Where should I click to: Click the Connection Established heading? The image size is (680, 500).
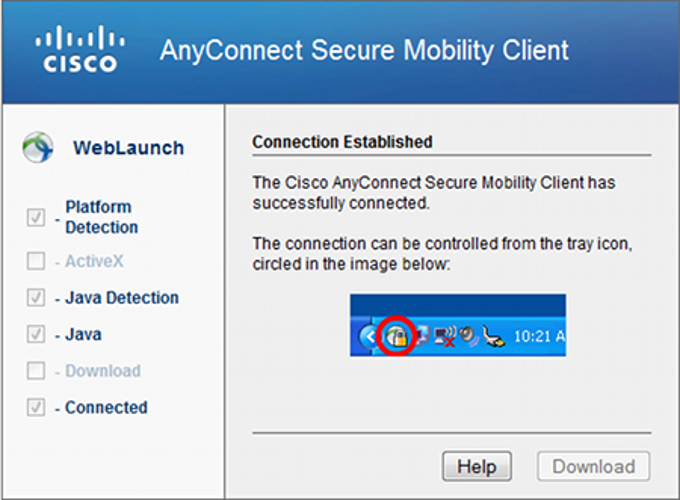coord(342,142)
